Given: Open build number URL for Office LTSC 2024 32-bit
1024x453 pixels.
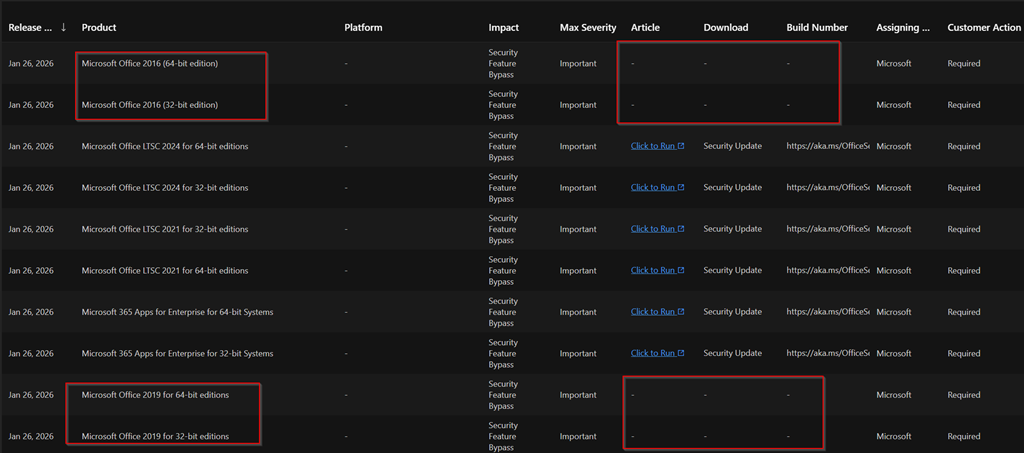Looking at the screenshot, I should (828, 188).
